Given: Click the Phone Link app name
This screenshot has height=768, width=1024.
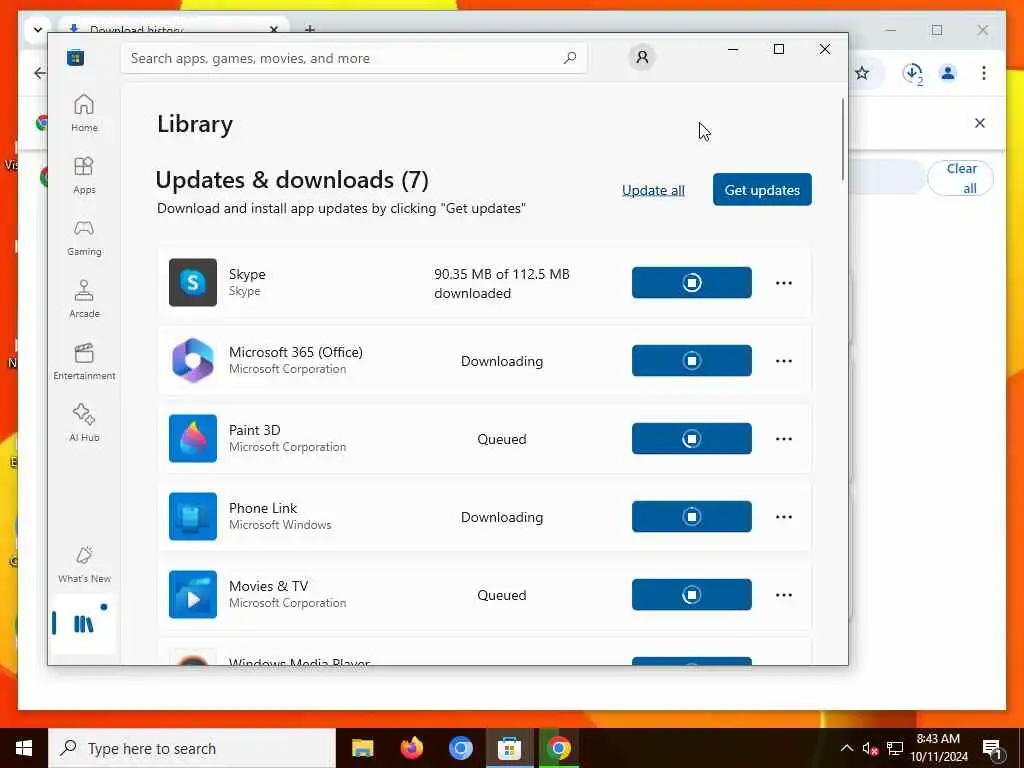Looking at the screenshot, I should tap(263, 508).
